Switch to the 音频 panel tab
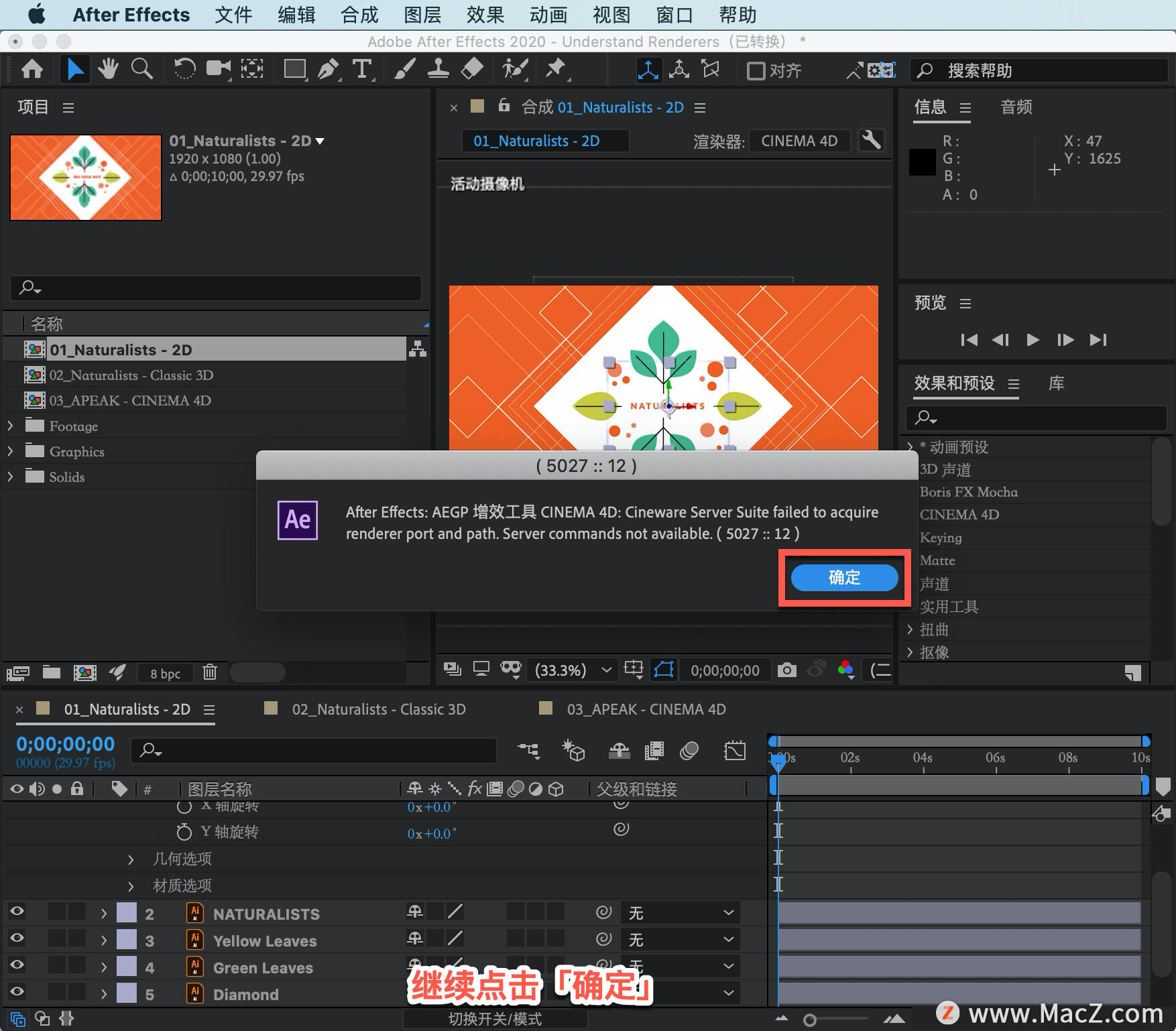The image size is (1176, 1031). pyautogui.click(x=1016, y=107)
